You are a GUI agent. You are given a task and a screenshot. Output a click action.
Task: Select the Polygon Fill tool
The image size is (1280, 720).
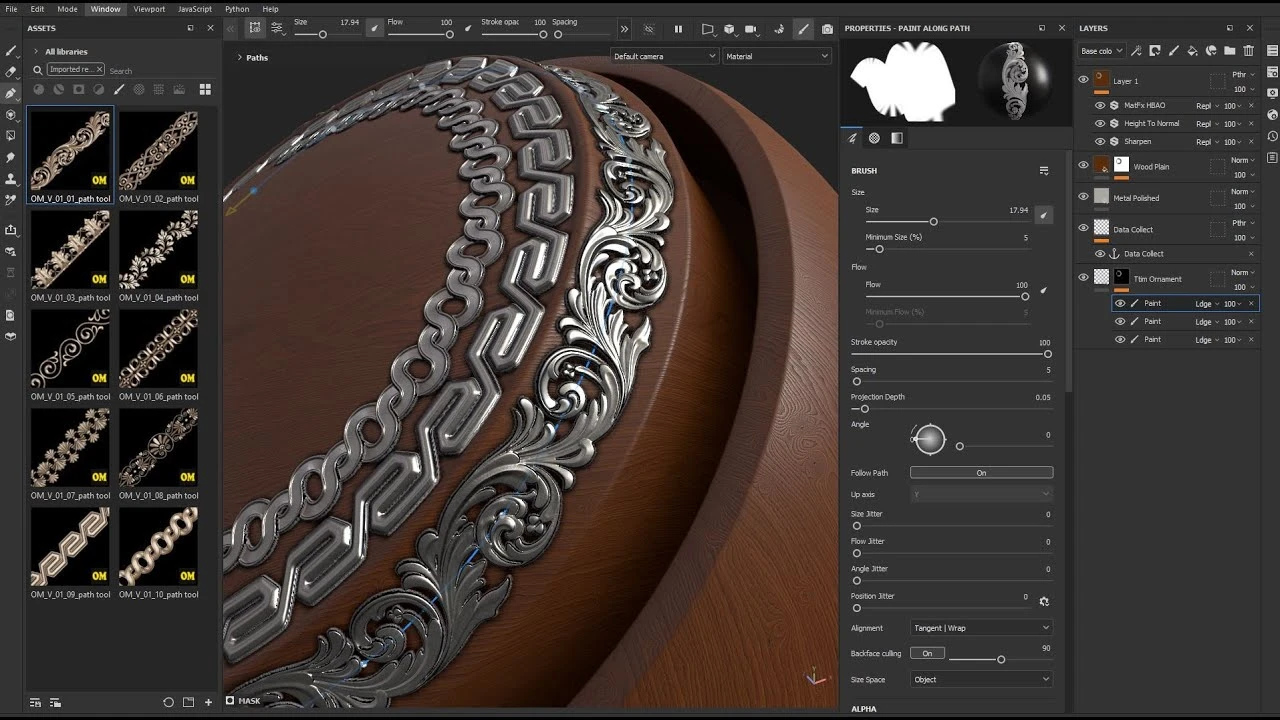[x=11, y=135]
